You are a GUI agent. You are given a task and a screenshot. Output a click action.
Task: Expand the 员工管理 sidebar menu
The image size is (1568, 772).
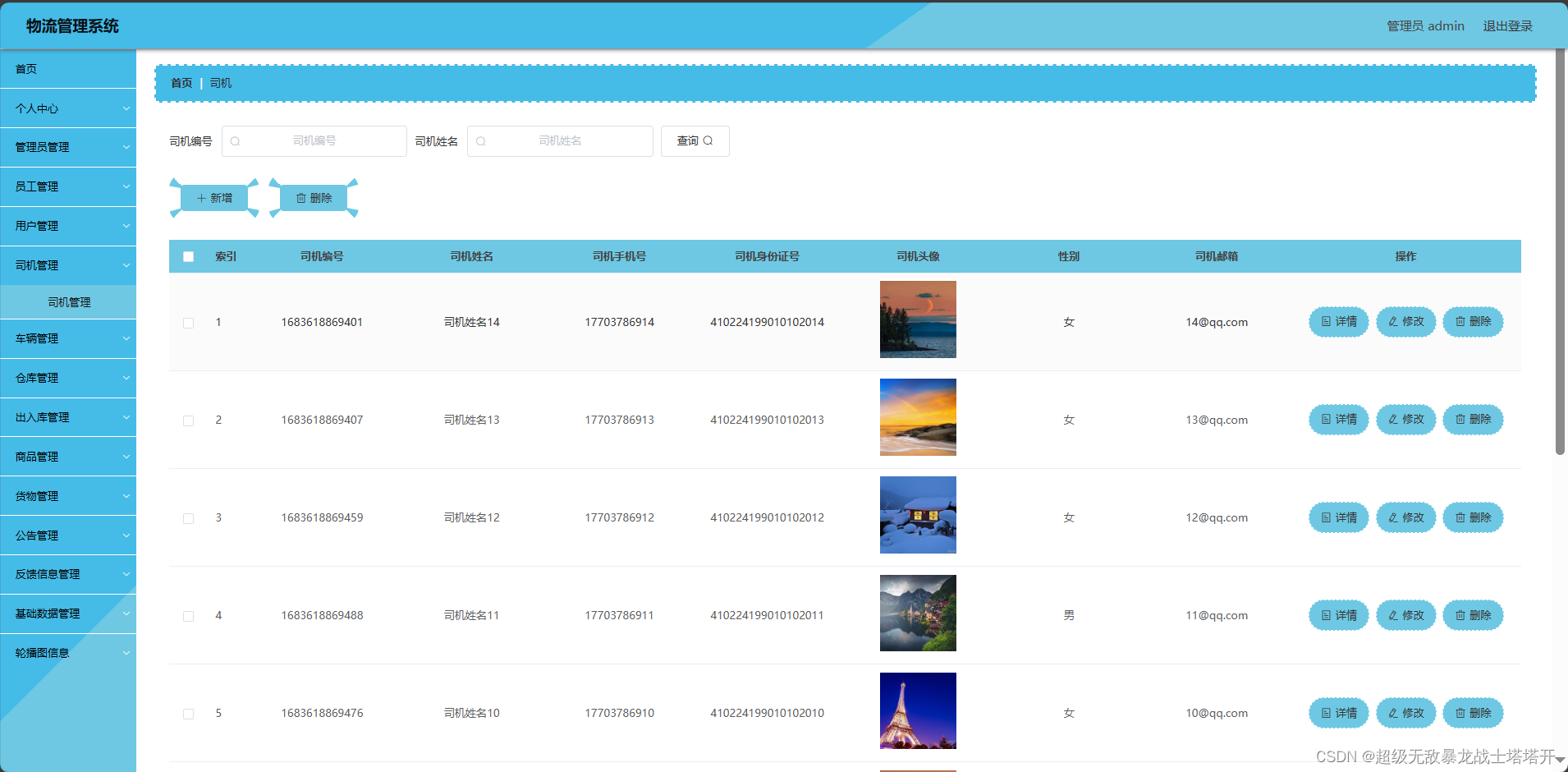click(x=68, y=186)
